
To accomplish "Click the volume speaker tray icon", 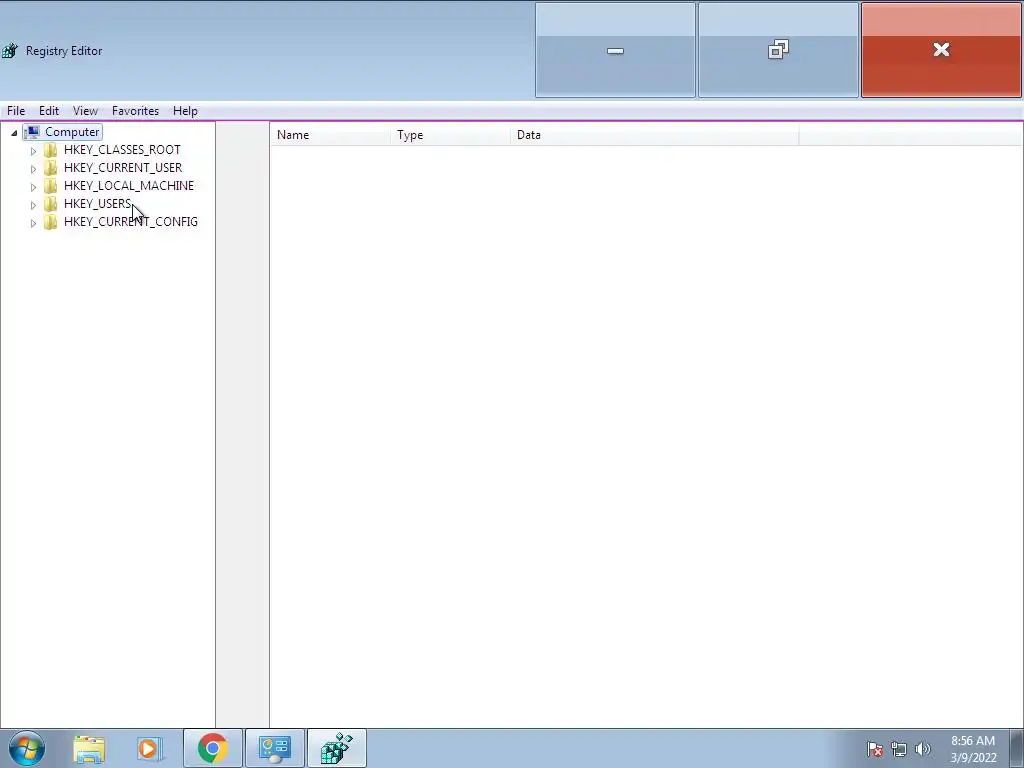I will (x=923, y=749).
